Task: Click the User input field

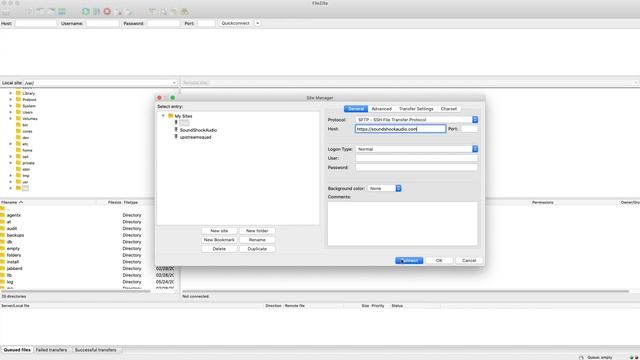Action: (416, 158)
